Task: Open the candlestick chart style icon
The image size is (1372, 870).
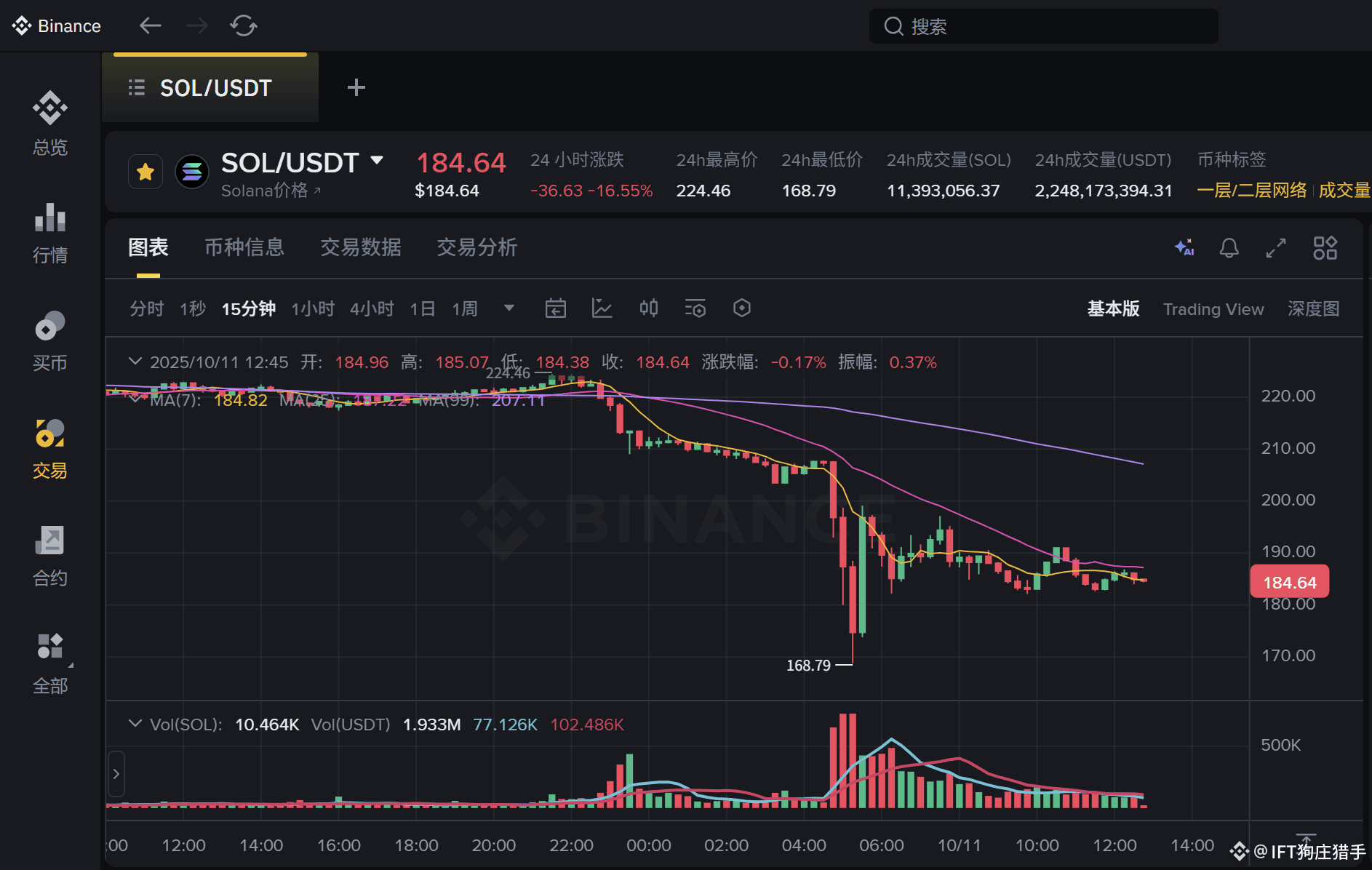Action: coord(649,308)
